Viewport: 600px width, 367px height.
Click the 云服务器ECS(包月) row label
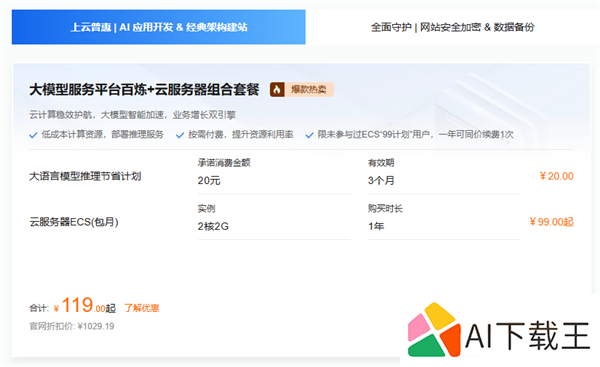coord(74,222)
